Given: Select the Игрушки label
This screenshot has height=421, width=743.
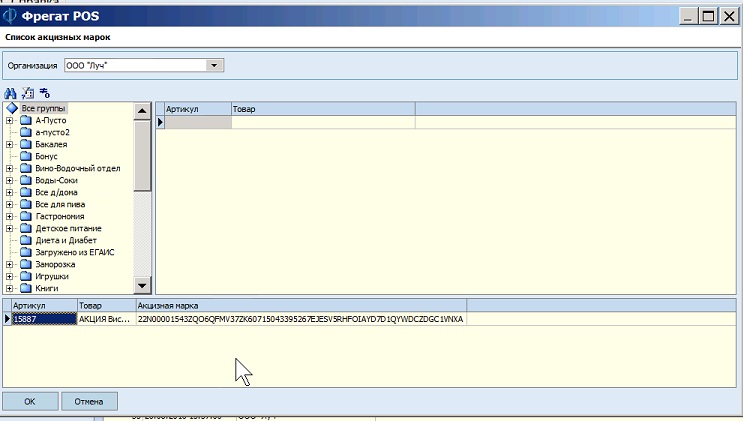Looking at the screenshot, I should pos(52,276).
